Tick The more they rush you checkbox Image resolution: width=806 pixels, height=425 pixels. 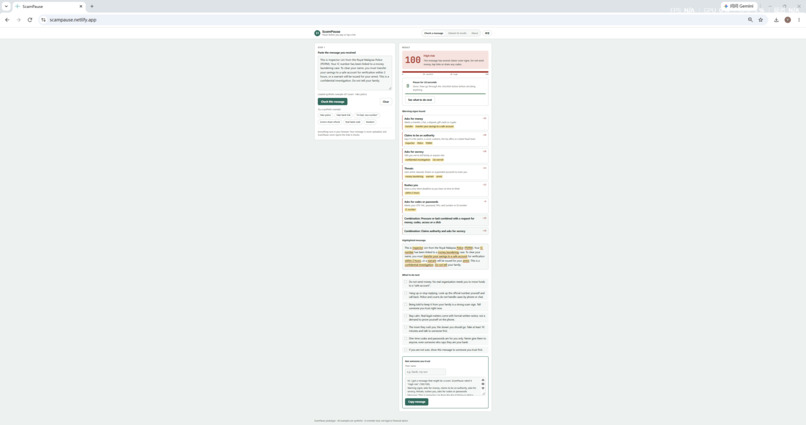point(406,327)
